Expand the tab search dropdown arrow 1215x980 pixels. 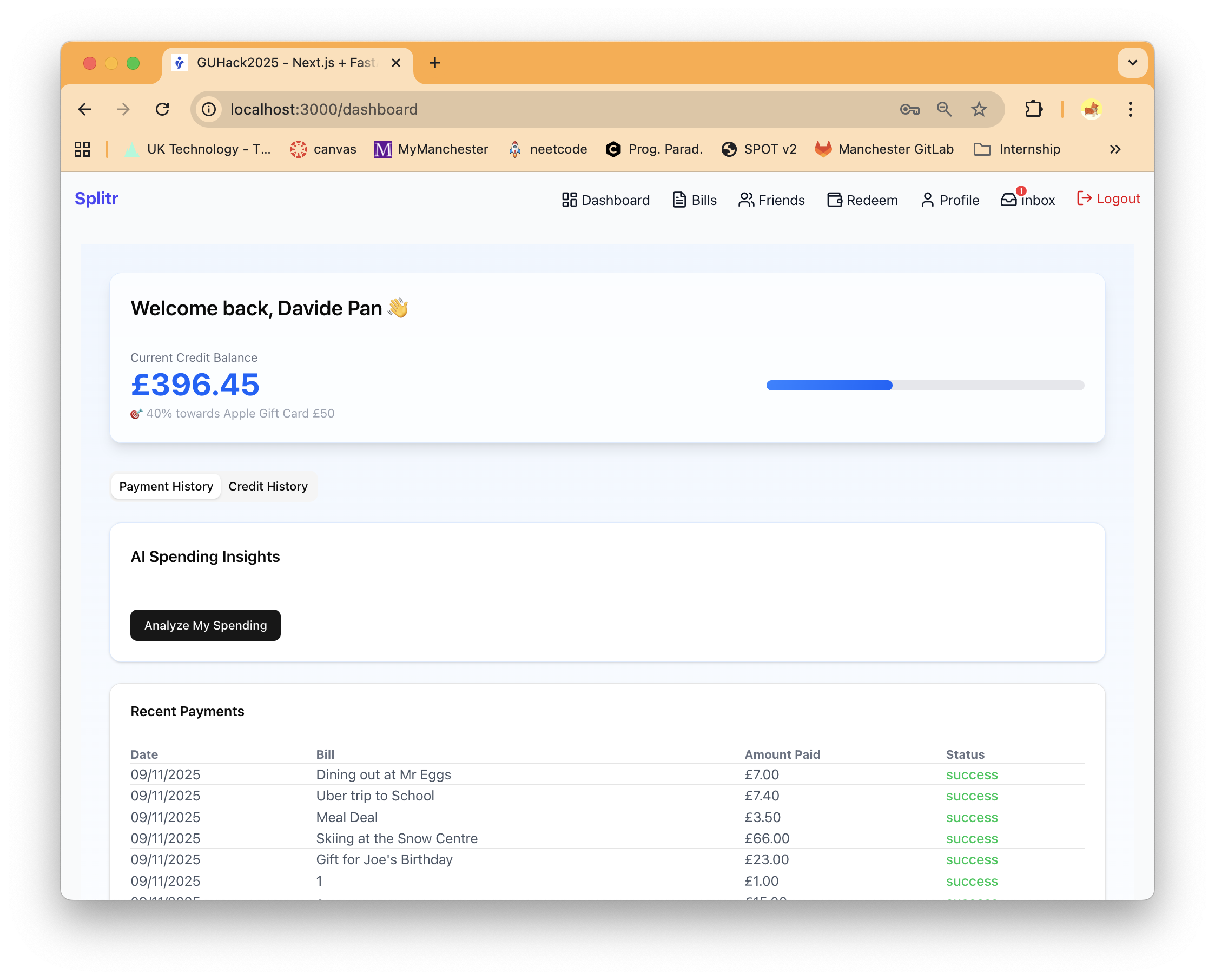[x=1132, y=63]
